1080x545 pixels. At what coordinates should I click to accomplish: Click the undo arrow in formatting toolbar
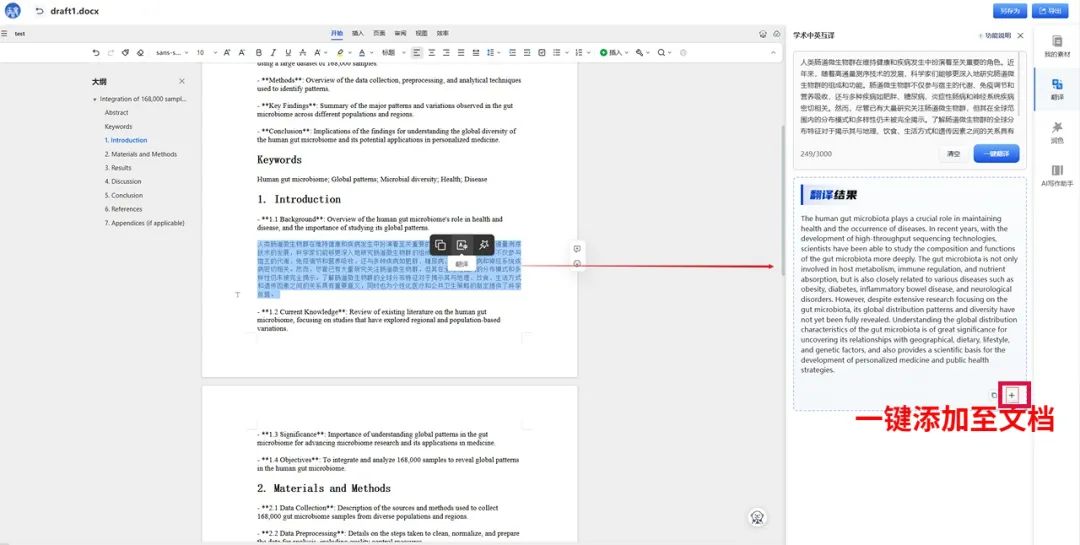tap(96, 52)
